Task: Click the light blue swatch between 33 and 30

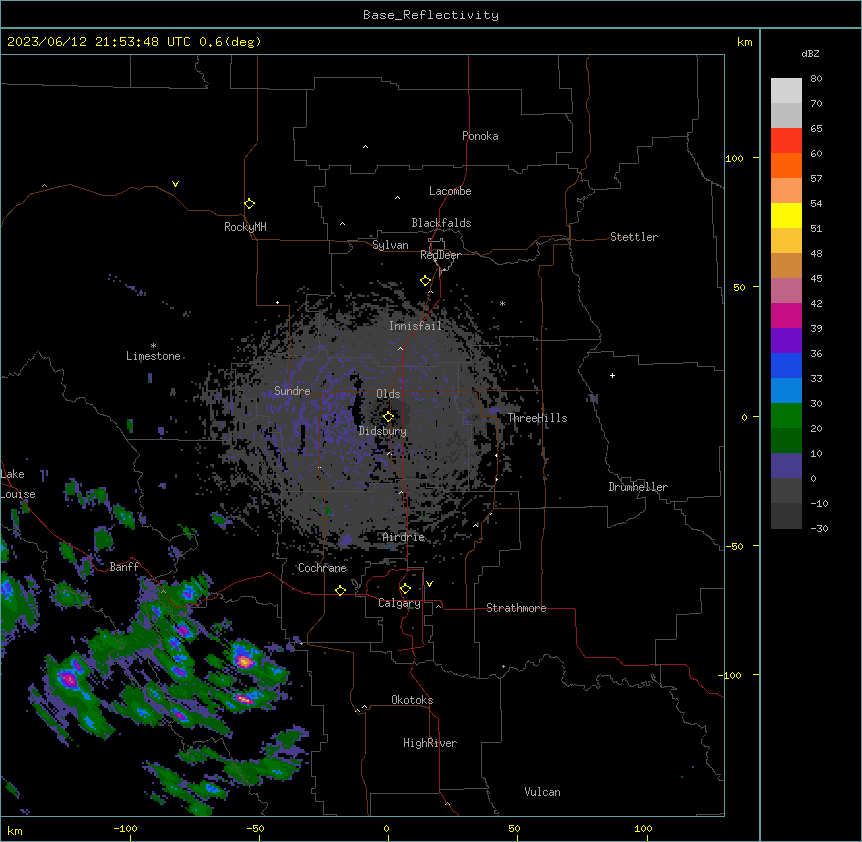Action: [x=786, y=391]
